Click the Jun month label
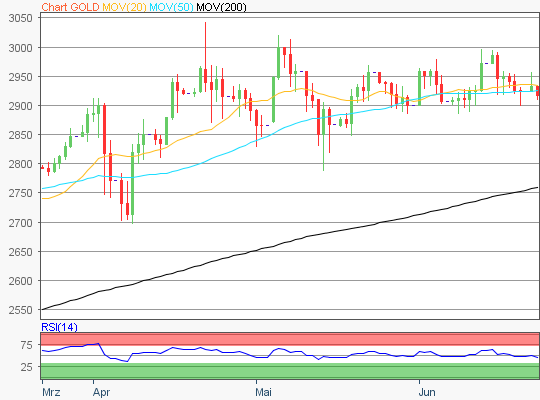This screenshot has height=400, width=540. coord(427,392)
